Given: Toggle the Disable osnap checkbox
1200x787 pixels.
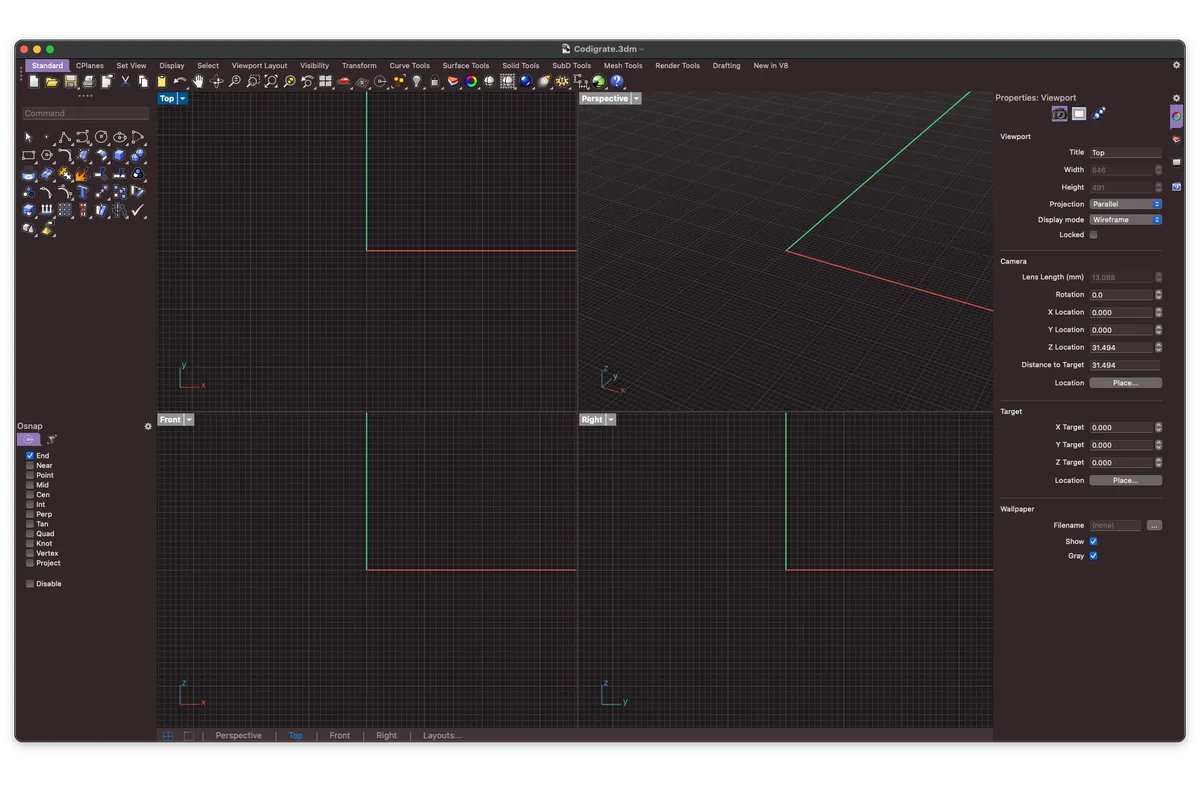Looking at the screenshot, I should pos(30,584).
